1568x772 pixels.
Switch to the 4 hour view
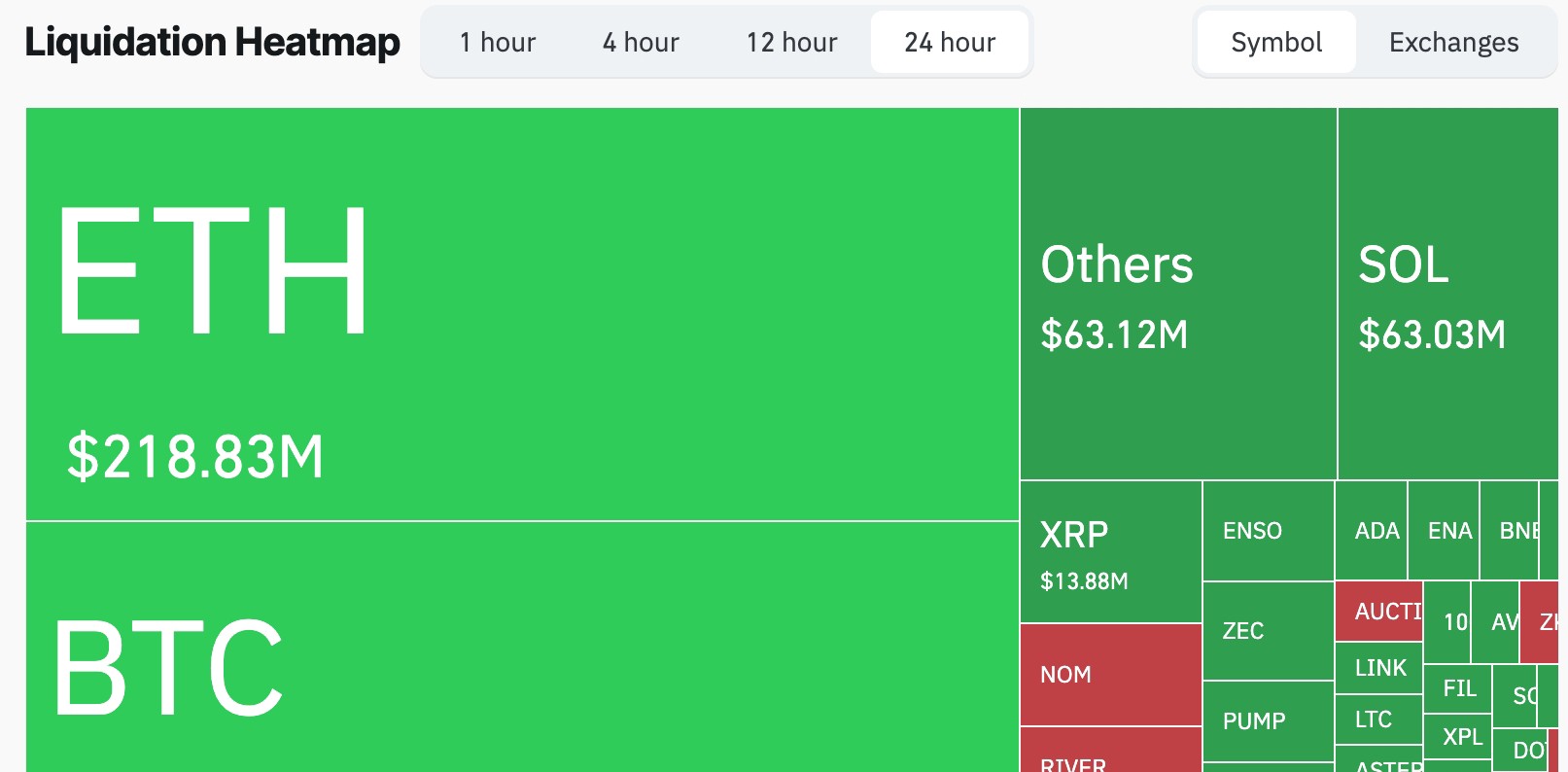pos(639,42)
